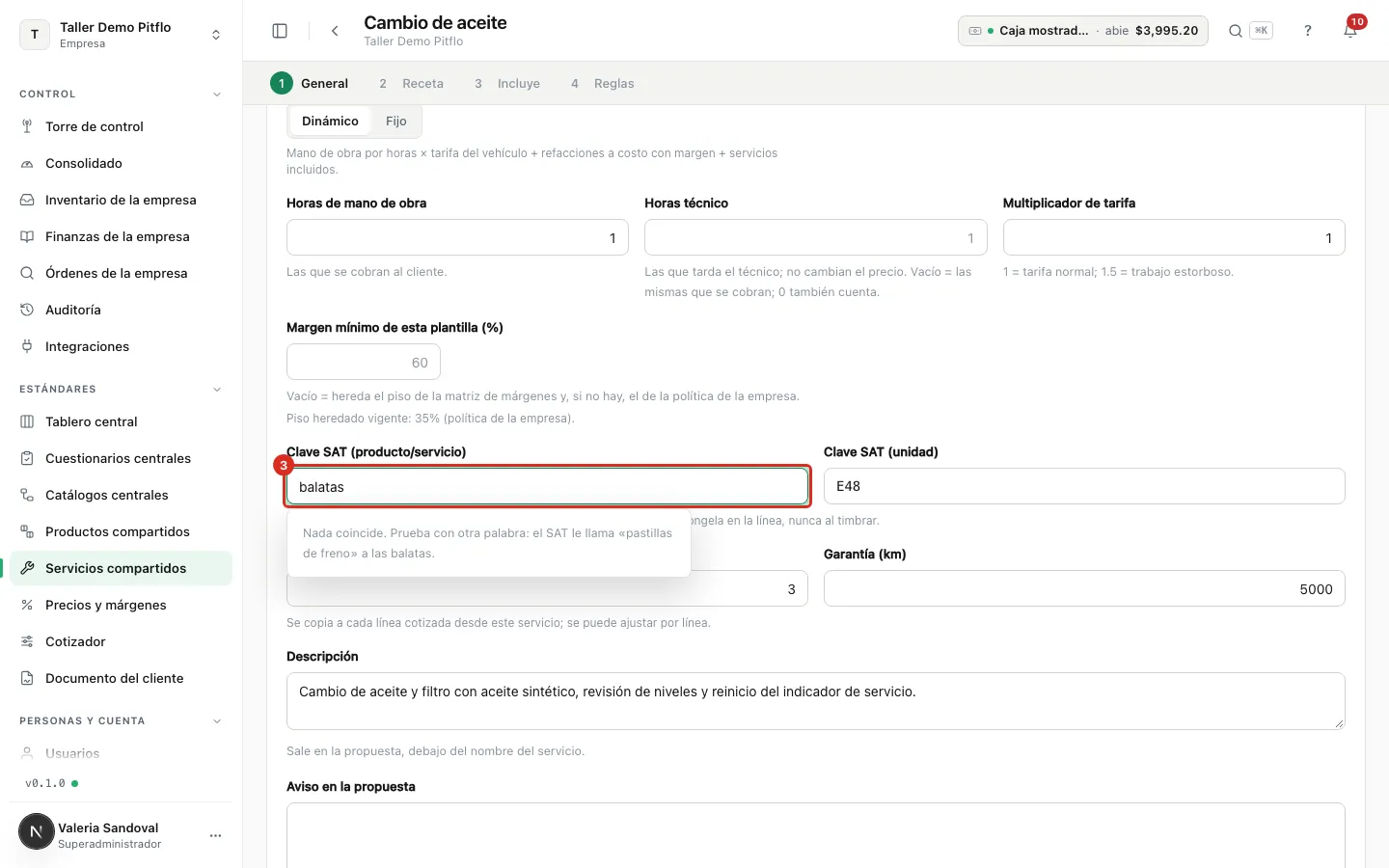Open the Taller Demo Pitflo company switcher
Image resolution: width=1389 pixels, height=868 pixels.
tap(122, 35)
